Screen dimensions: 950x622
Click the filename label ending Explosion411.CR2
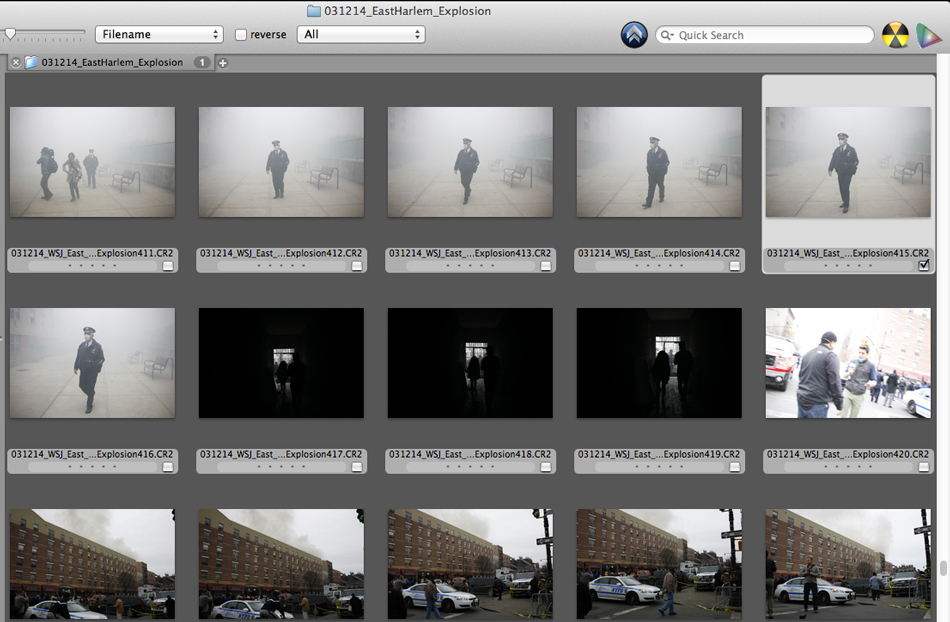click(x=92, y=253)
